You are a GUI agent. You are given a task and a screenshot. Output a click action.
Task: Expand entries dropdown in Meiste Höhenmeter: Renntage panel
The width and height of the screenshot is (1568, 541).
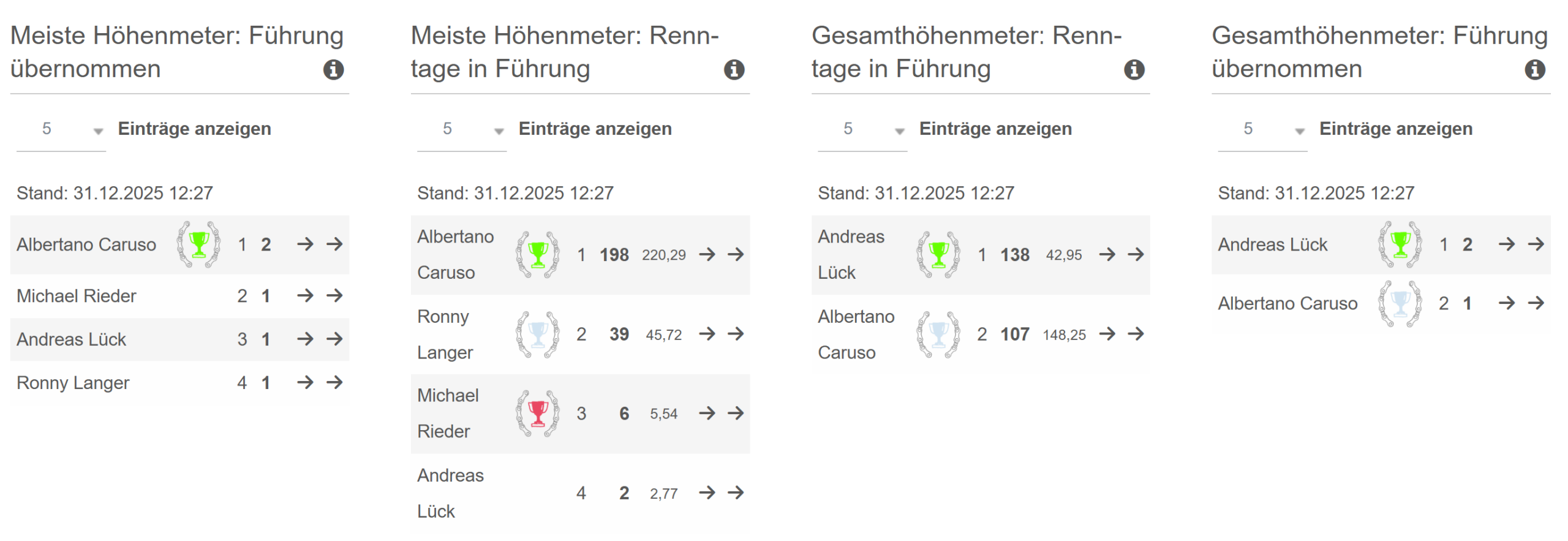pyautogui.click(x=462, y=129)
